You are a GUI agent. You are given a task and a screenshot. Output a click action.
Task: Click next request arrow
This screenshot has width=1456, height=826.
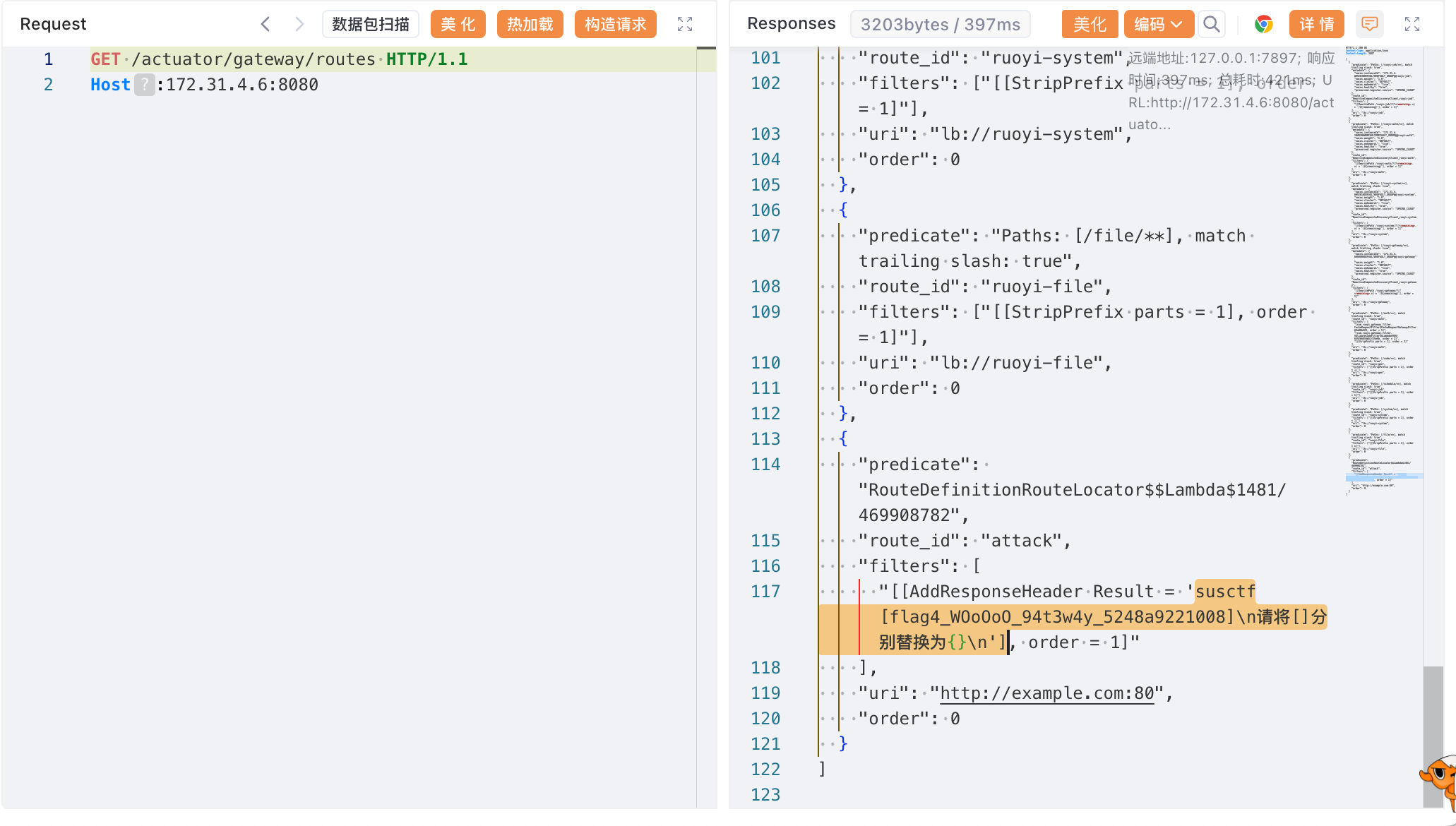pyautogui.click(x=299, y=24)
